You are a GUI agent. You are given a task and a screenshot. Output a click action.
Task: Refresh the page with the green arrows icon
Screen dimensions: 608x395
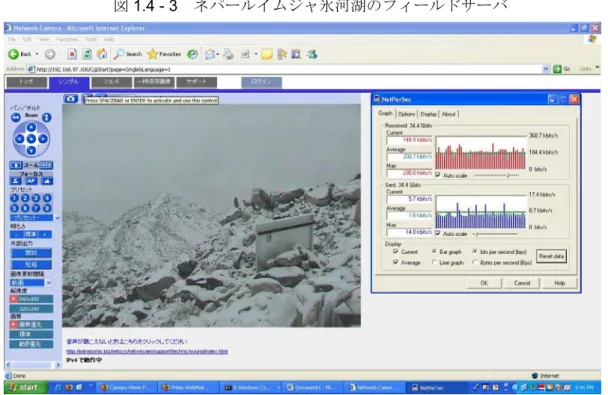[87, 54]
